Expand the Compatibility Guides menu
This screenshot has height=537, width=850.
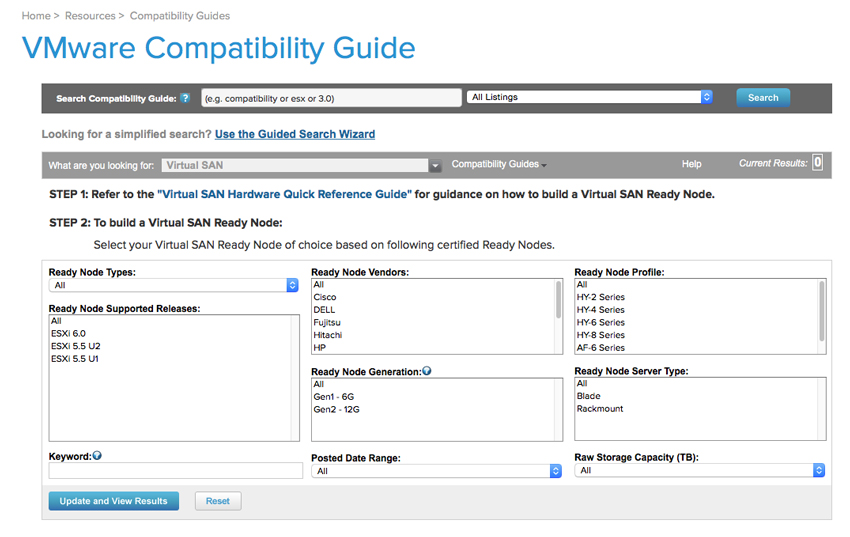pyautogui.click(x=499, y=164)
